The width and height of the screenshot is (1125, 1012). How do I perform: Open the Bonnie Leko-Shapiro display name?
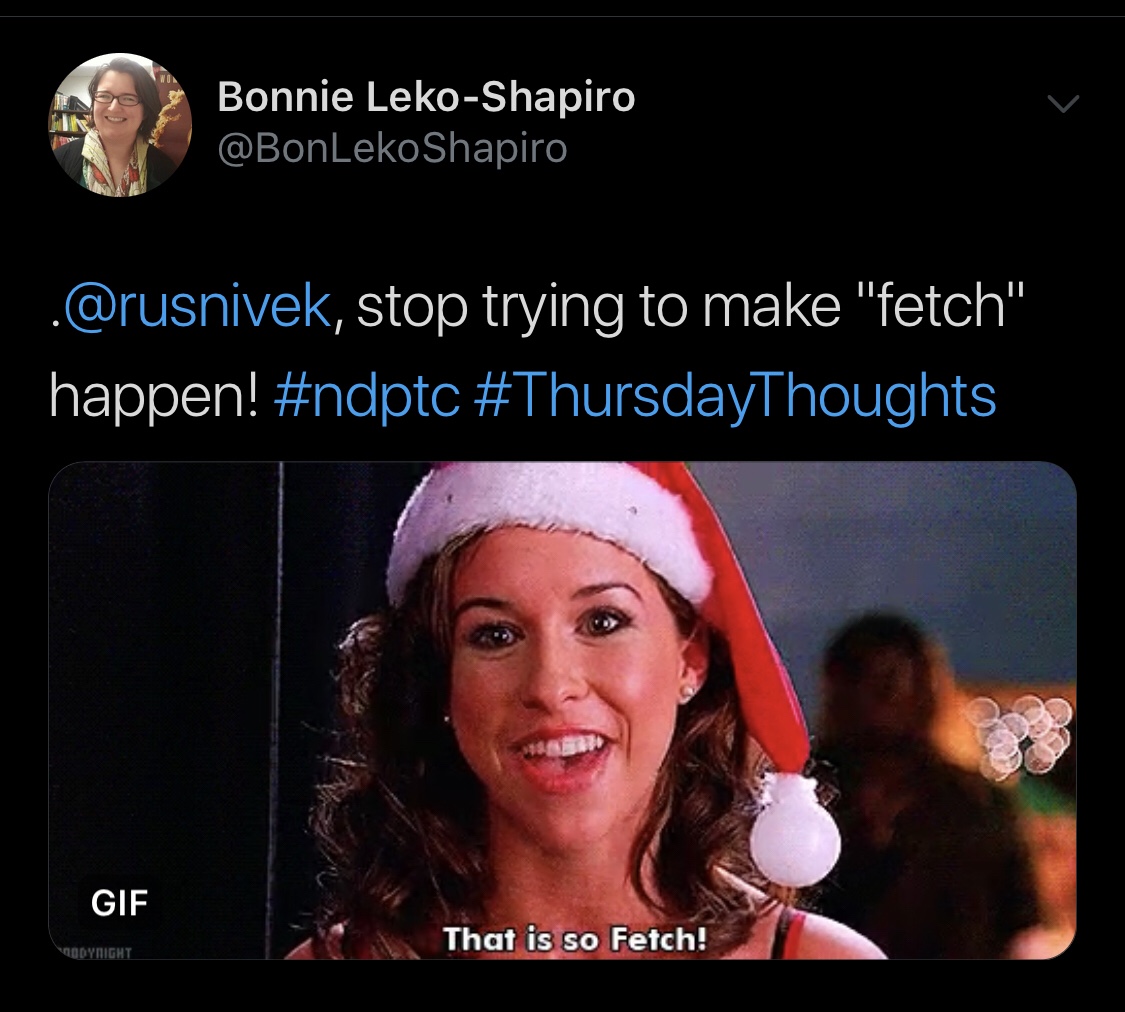[426, 97]
